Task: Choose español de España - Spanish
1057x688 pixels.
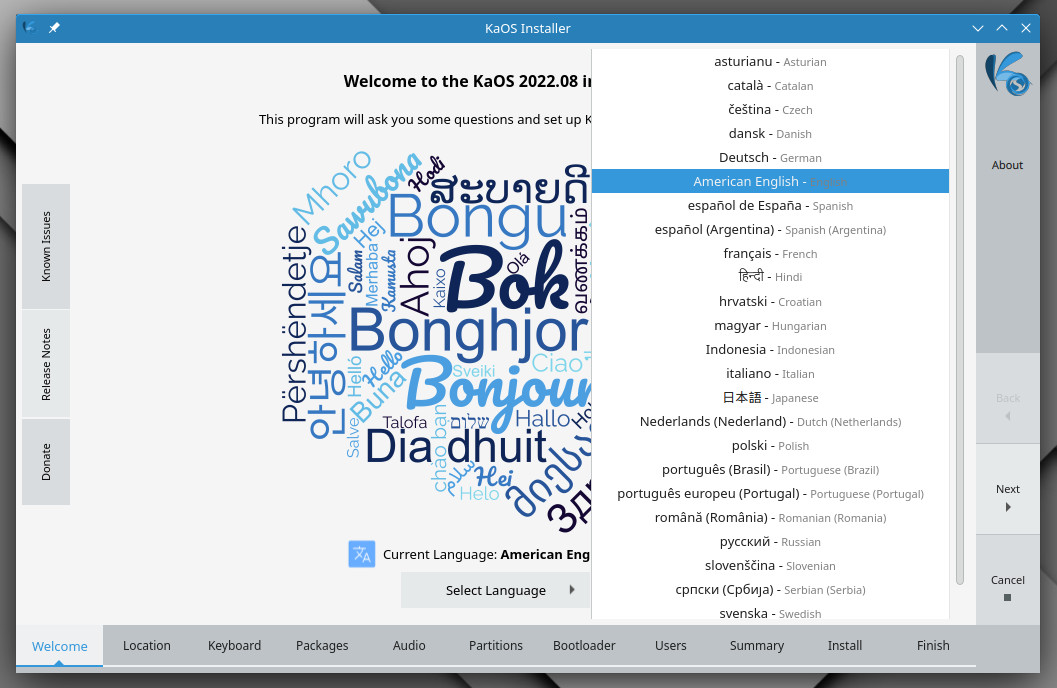Action: point(770,206)
